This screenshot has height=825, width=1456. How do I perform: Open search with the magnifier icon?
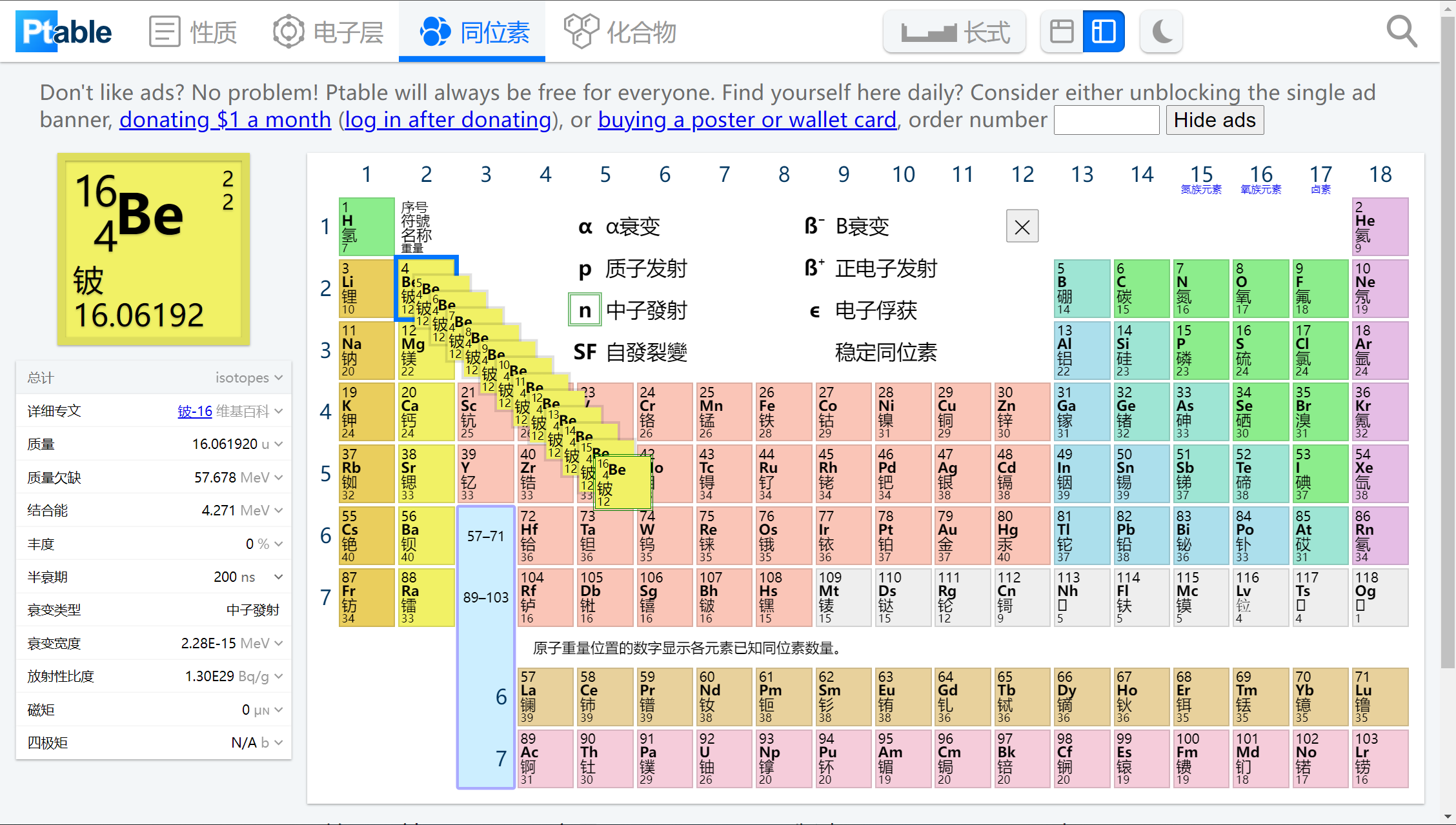[1401, 30]
